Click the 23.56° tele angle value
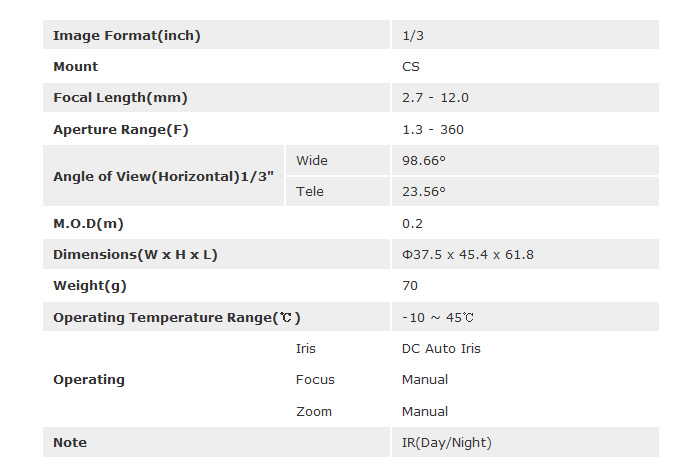The image size is (700, 464). pos(424,192)
